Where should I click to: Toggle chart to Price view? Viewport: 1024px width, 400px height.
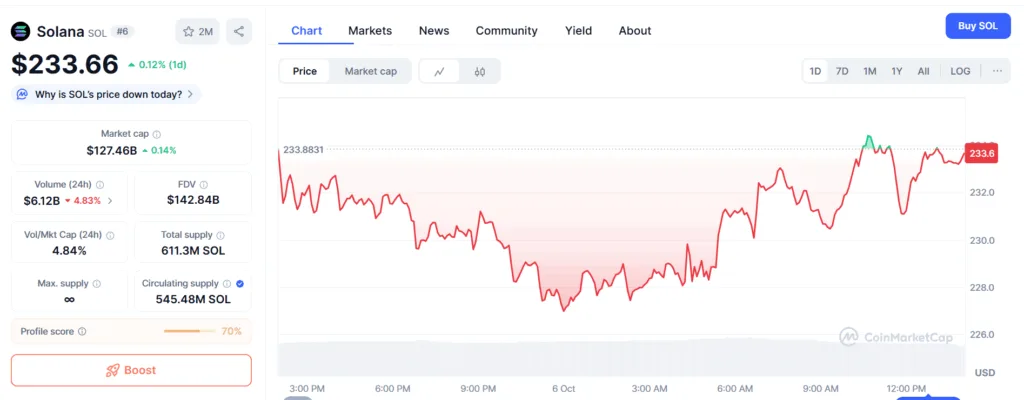click(x=305, y=72)
